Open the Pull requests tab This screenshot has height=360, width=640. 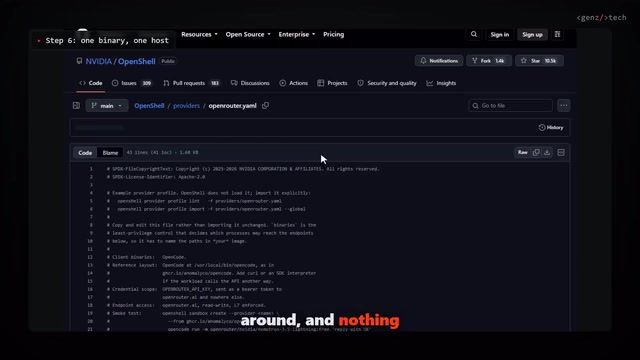(x=191, y=83)
